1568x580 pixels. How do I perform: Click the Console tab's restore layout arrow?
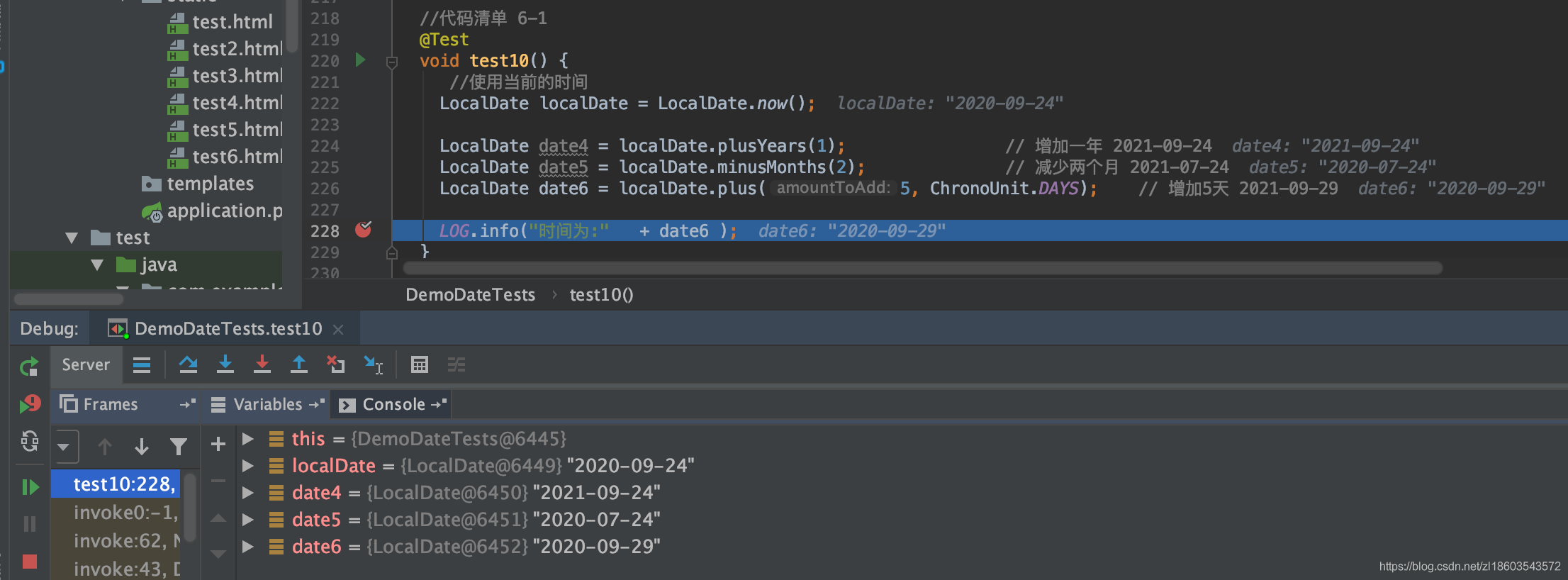point(439,404)
